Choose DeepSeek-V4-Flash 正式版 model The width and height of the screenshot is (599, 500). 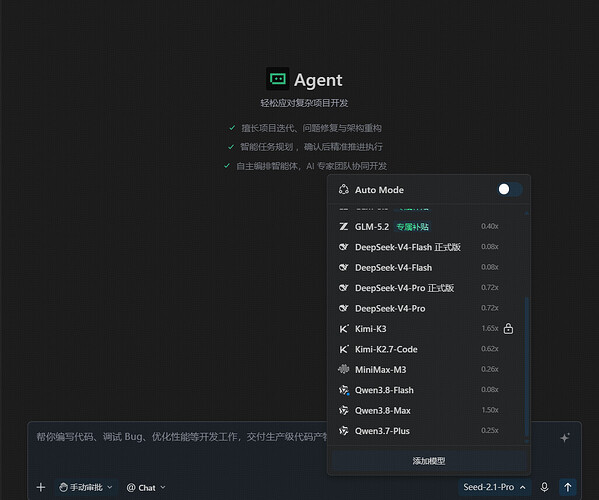coord(426,247)
